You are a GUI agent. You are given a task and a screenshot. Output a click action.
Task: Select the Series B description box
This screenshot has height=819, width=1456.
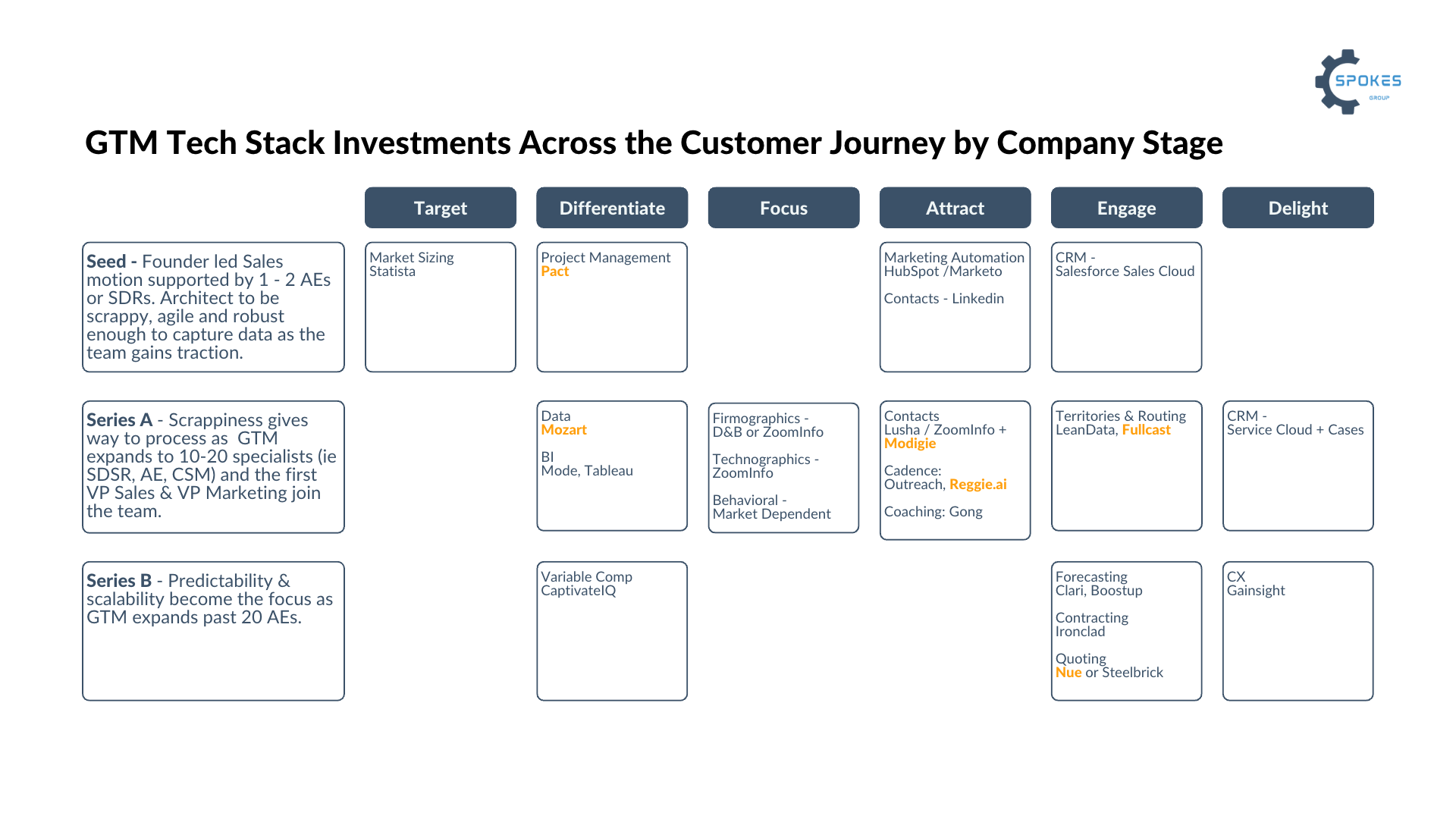(213, 631)
